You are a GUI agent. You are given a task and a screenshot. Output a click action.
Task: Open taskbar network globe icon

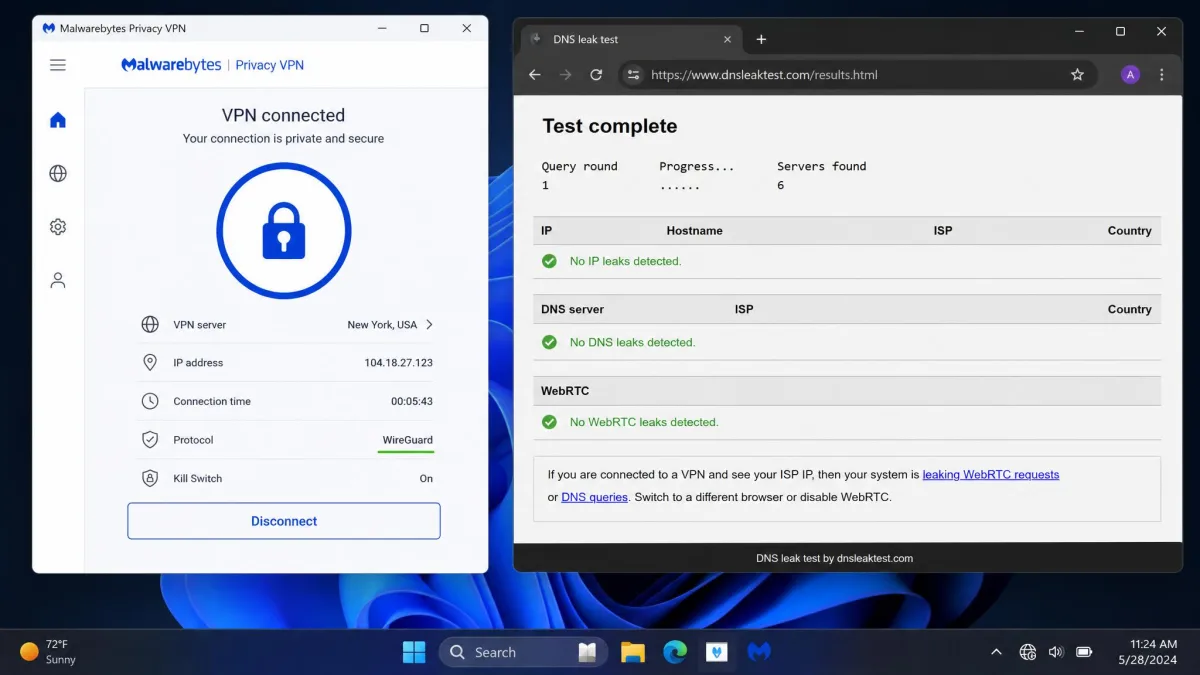click(x=1028, y=652)
